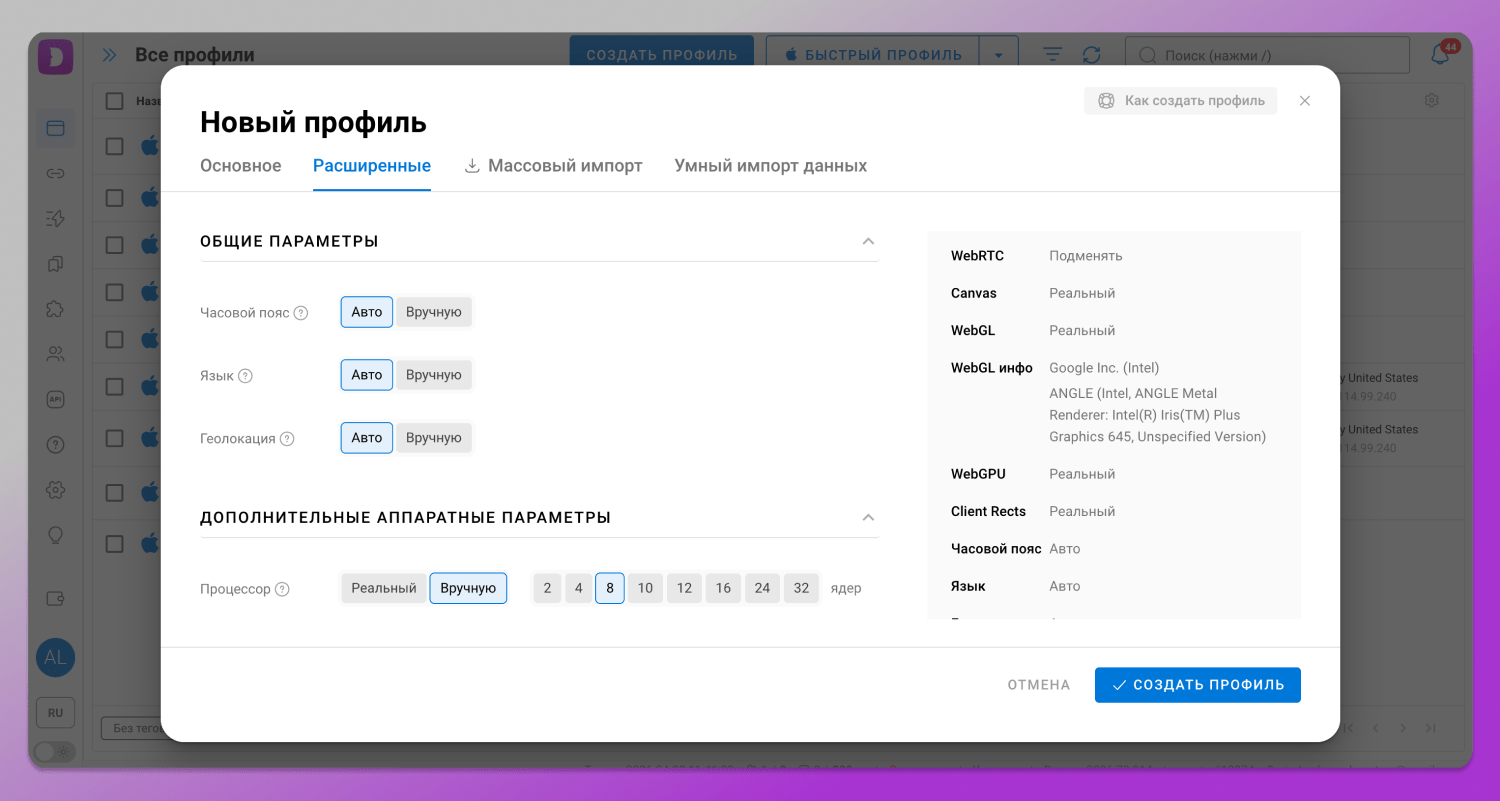This screenshot has height=801, width=1500.
Task: Switch Геолокация to Вручную mode
Action: (x=433, y=437)
